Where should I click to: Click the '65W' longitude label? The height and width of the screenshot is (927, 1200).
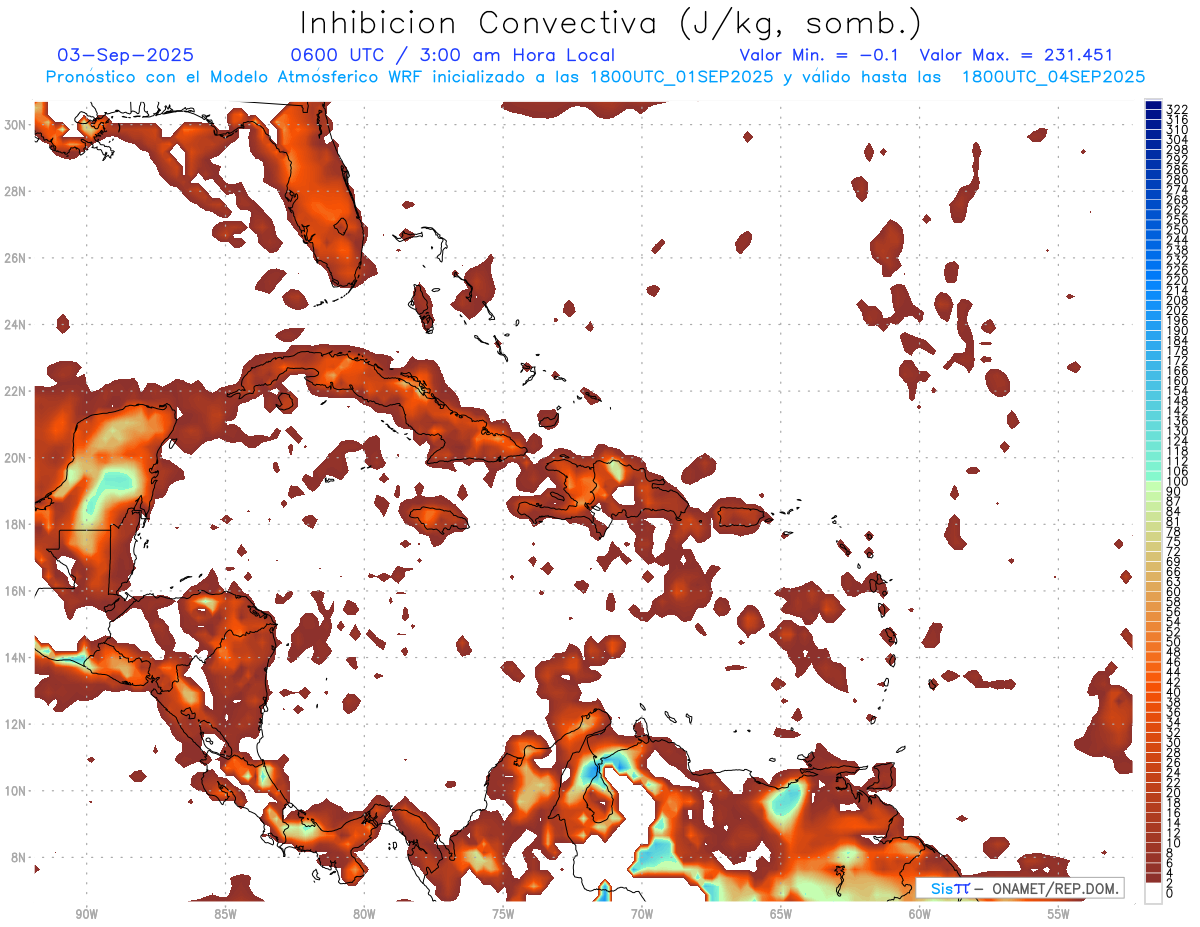781,914
